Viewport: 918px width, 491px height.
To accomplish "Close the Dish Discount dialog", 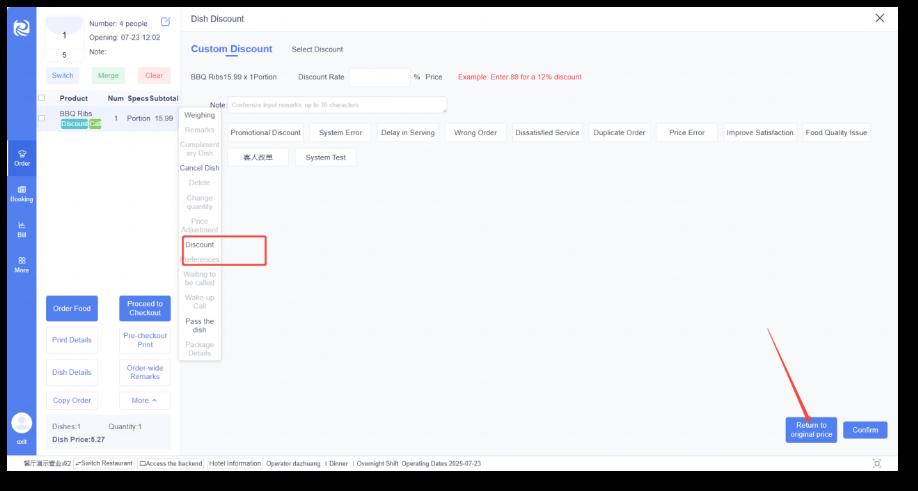I will pyautogui.click(x=879, y=18).
